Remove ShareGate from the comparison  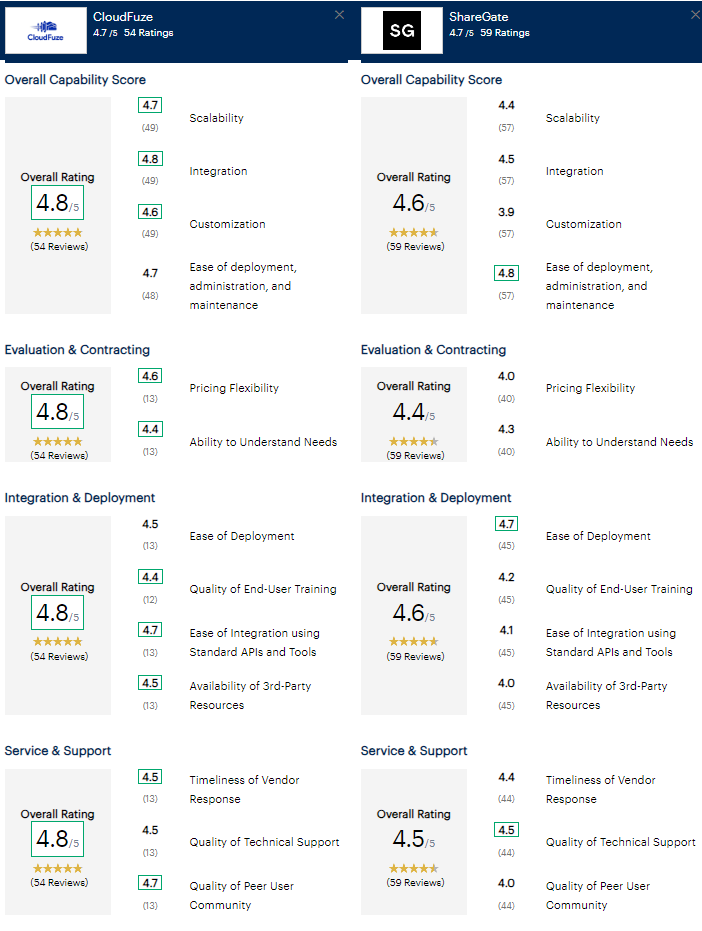pos(695,14)
